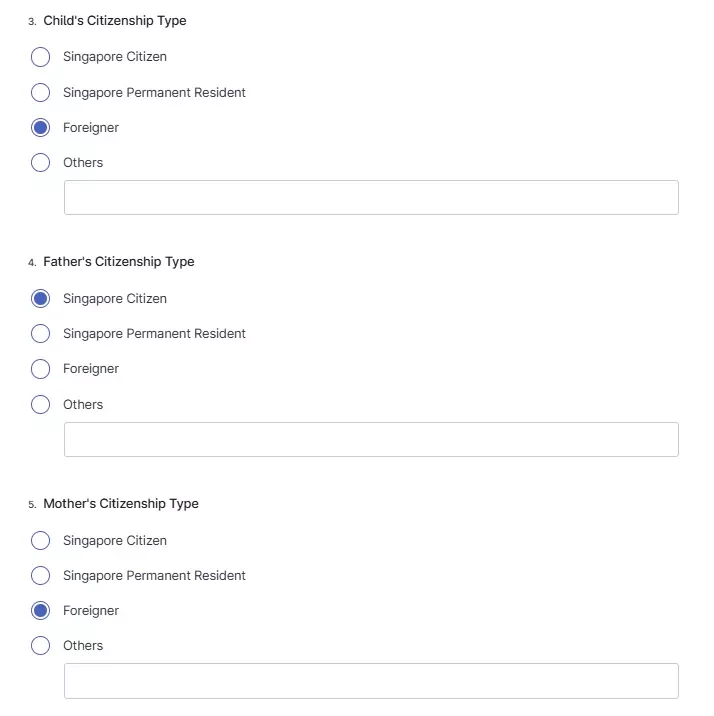
Task: Select Foreigner under Mother's Citizenship Type
Action: click(40, 611)
